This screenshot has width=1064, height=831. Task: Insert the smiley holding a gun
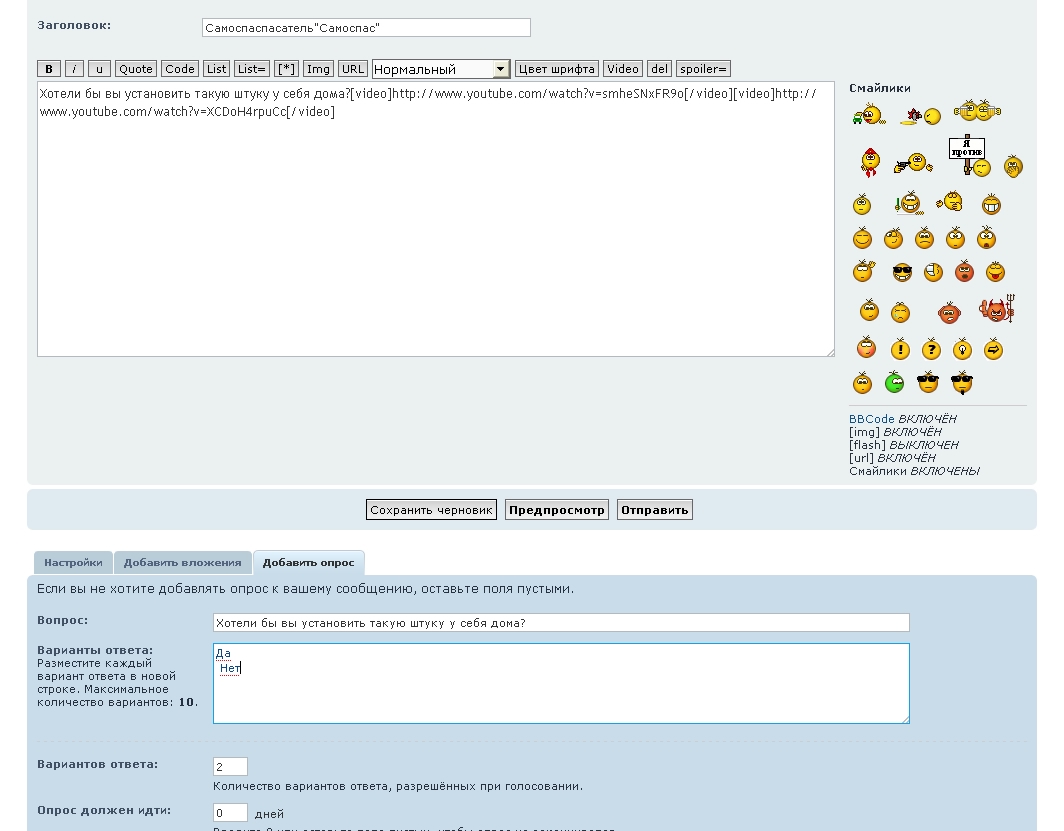tap(913, 161)
